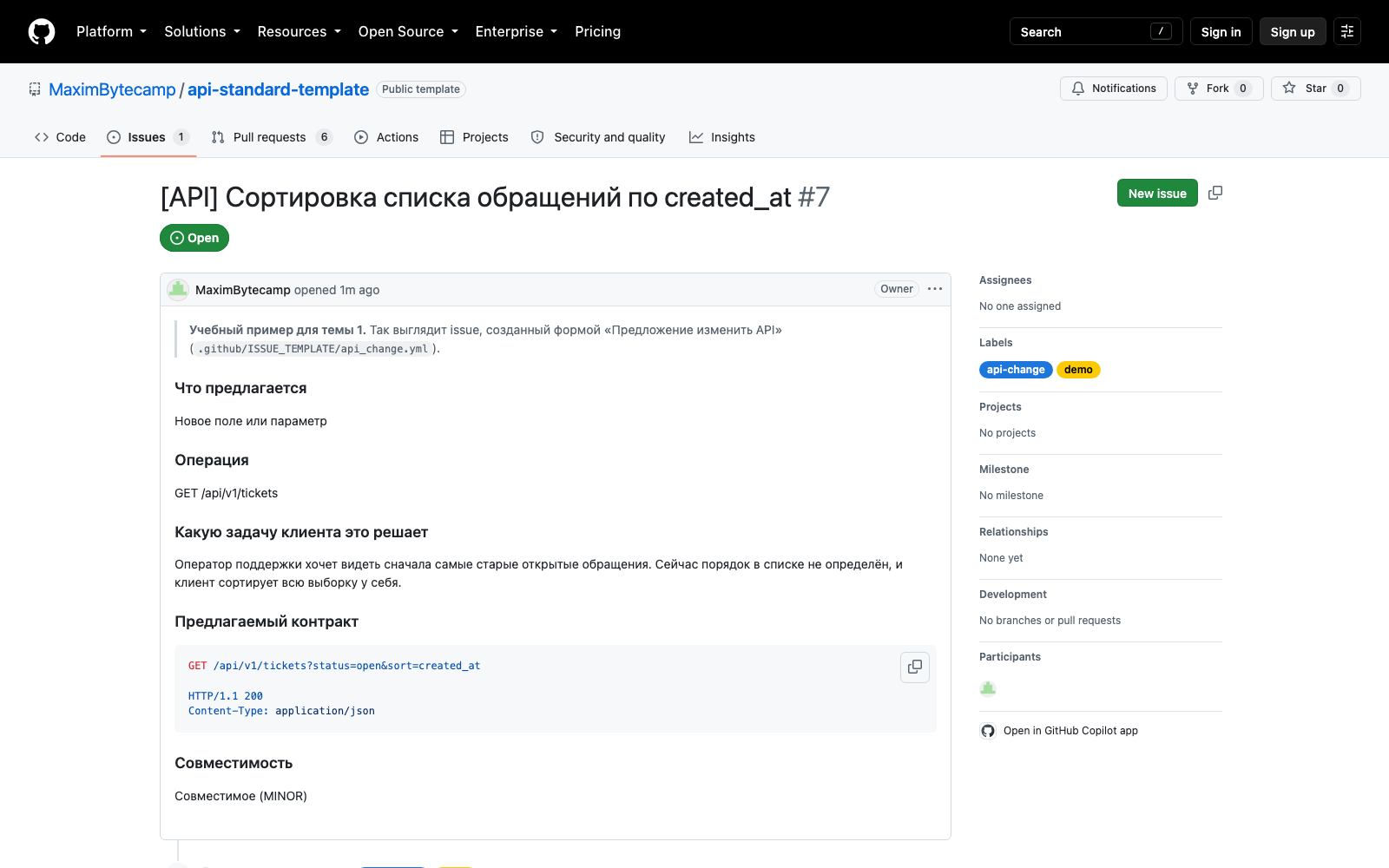This screenshot has width=1389, height=868.
Task: Open the MaximBytecamp owner profile link
Action: click(112, 89)
